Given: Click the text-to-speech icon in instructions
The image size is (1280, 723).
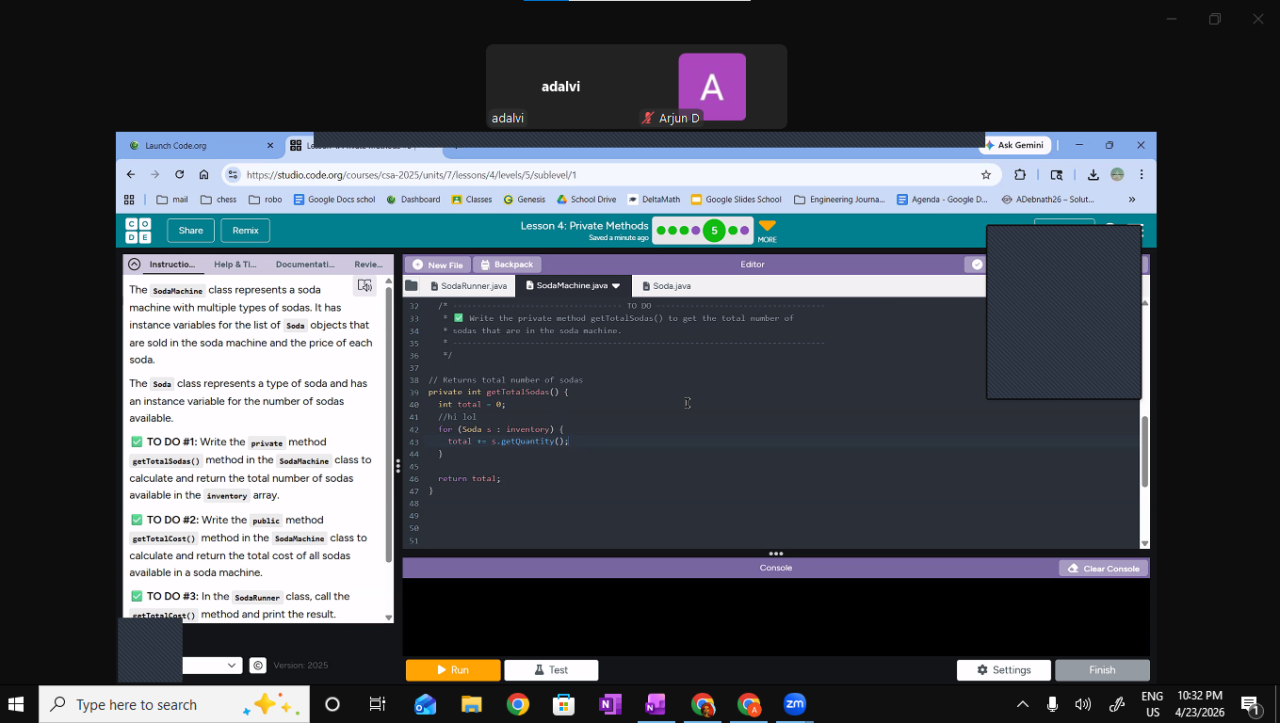Looking at the screenshot, I should coord(365,286).
